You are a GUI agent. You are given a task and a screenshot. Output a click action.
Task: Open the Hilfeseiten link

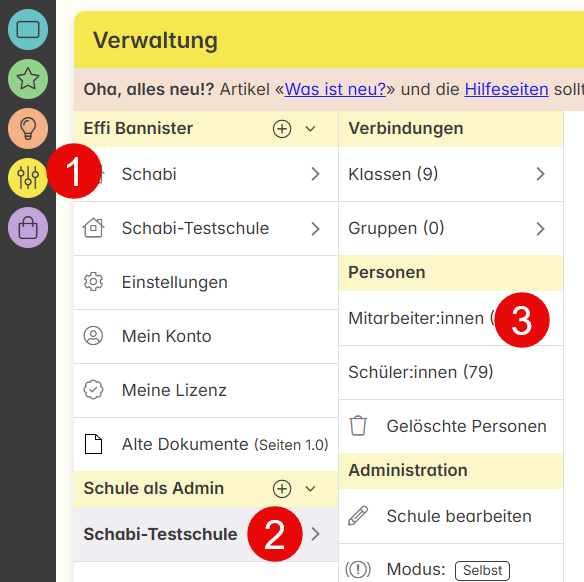(x=507, y=89)
